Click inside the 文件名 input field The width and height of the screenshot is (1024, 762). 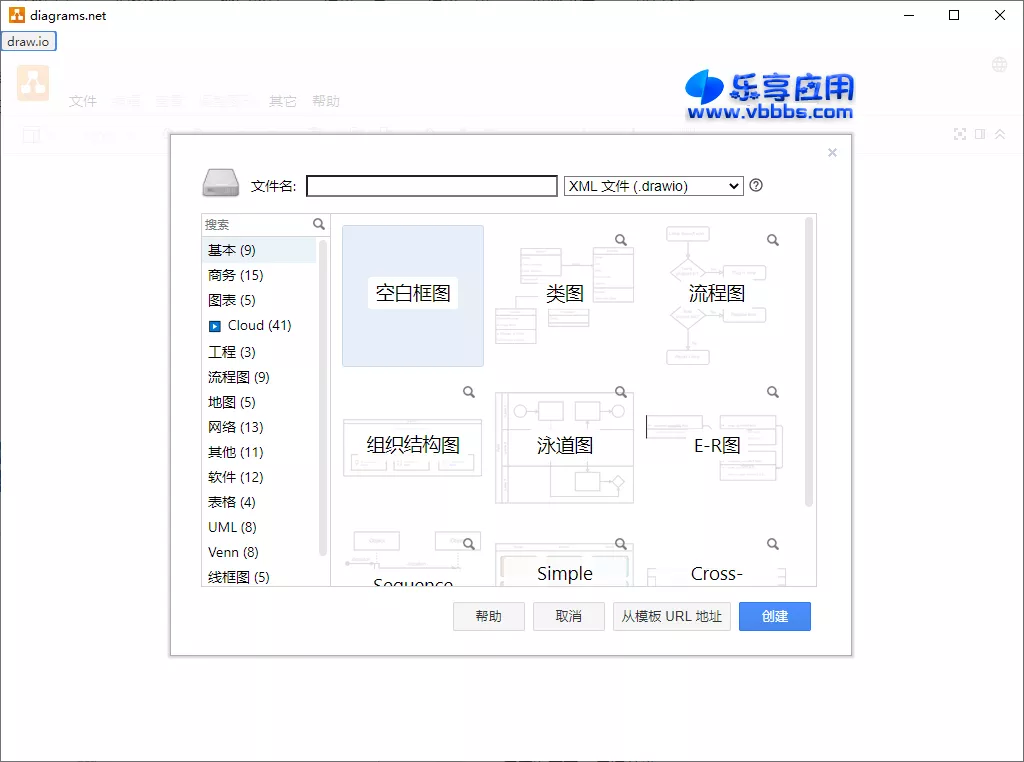coord(431,185)
